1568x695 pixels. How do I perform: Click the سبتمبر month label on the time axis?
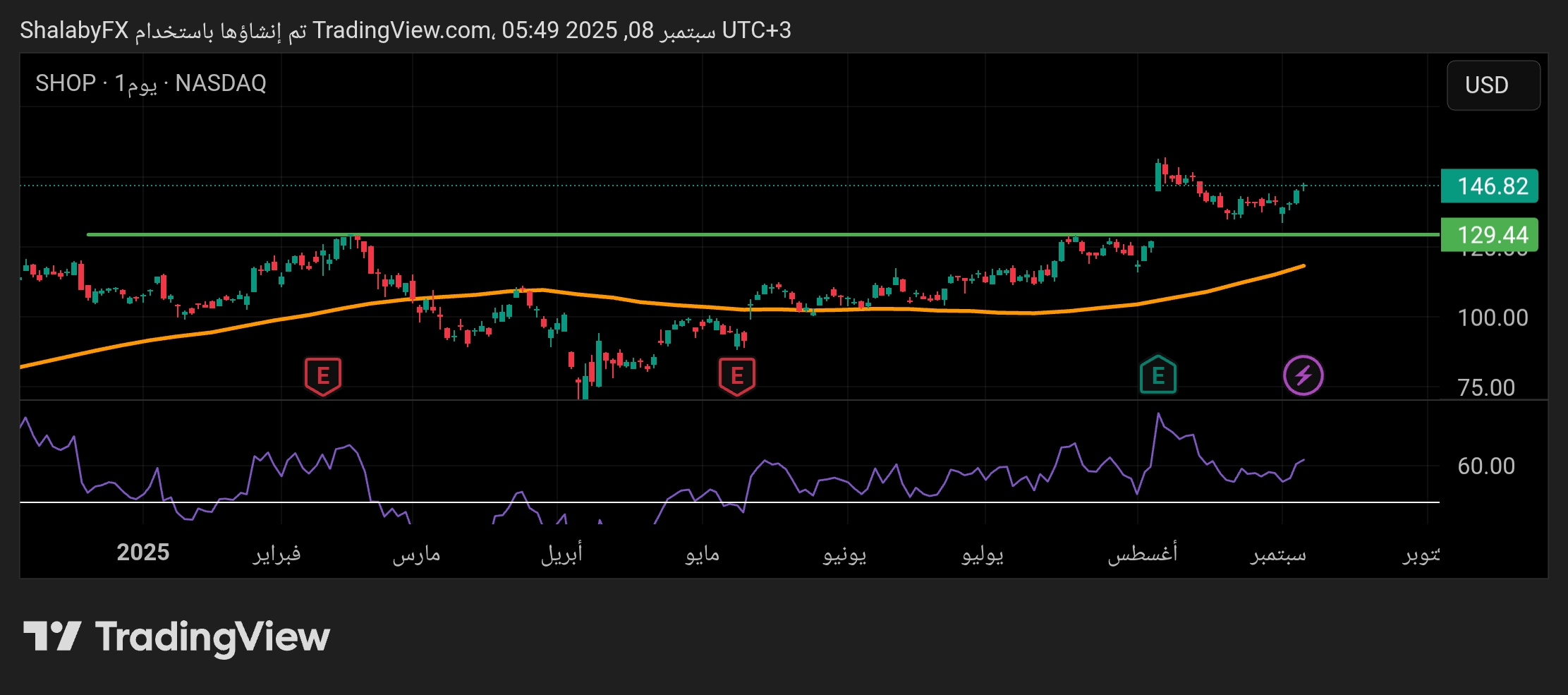click(1279, 554)
